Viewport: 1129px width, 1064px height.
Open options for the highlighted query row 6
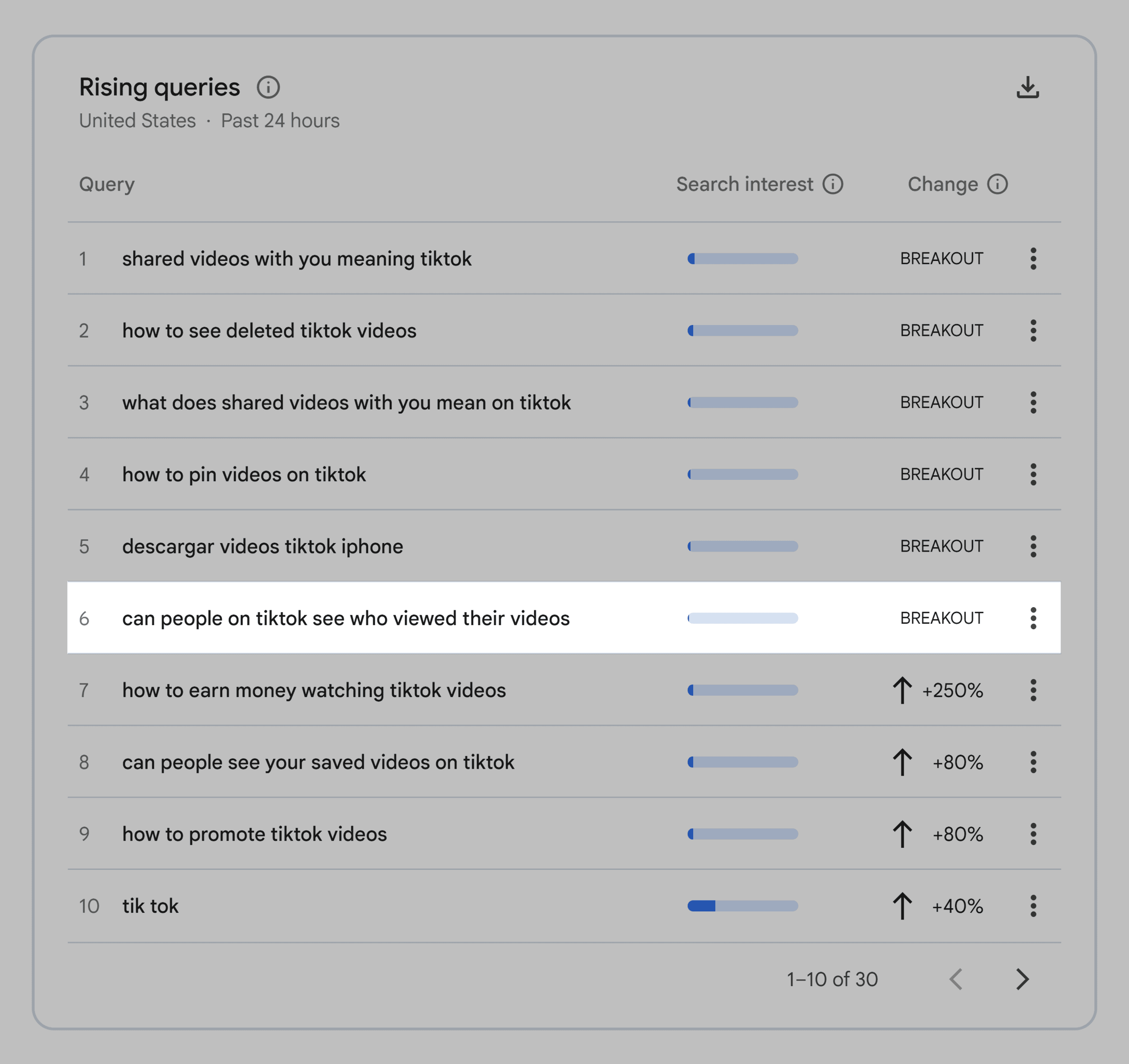point(1034,618)
